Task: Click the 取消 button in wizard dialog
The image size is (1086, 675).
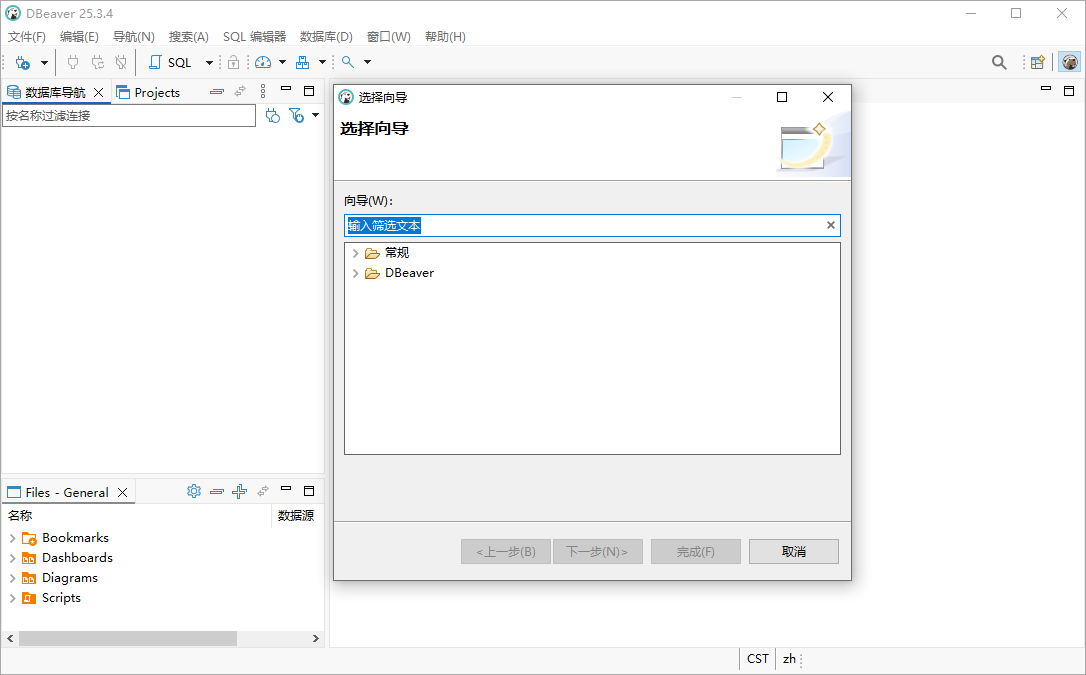Action: tap(793, 551)
